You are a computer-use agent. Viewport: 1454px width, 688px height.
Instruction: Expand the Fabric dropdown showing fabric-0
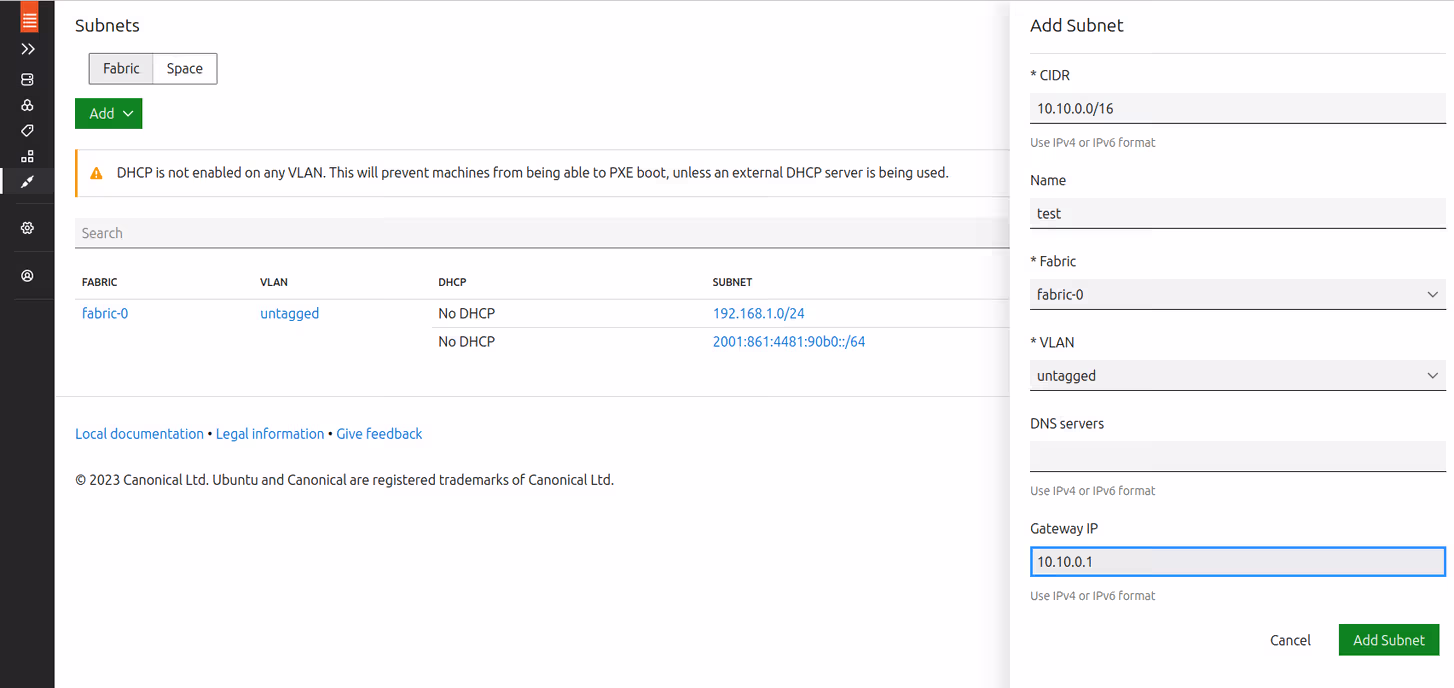click(x=1237, y=295)
